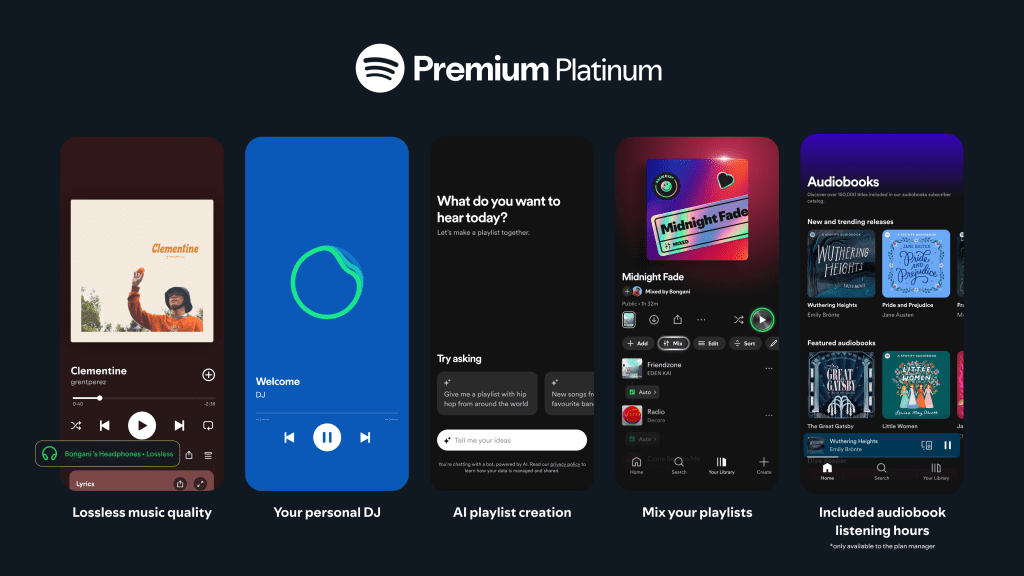1024x576 pixels.
Task: Share the Midnight Fade playlist
Action: (x=678, y=319)
